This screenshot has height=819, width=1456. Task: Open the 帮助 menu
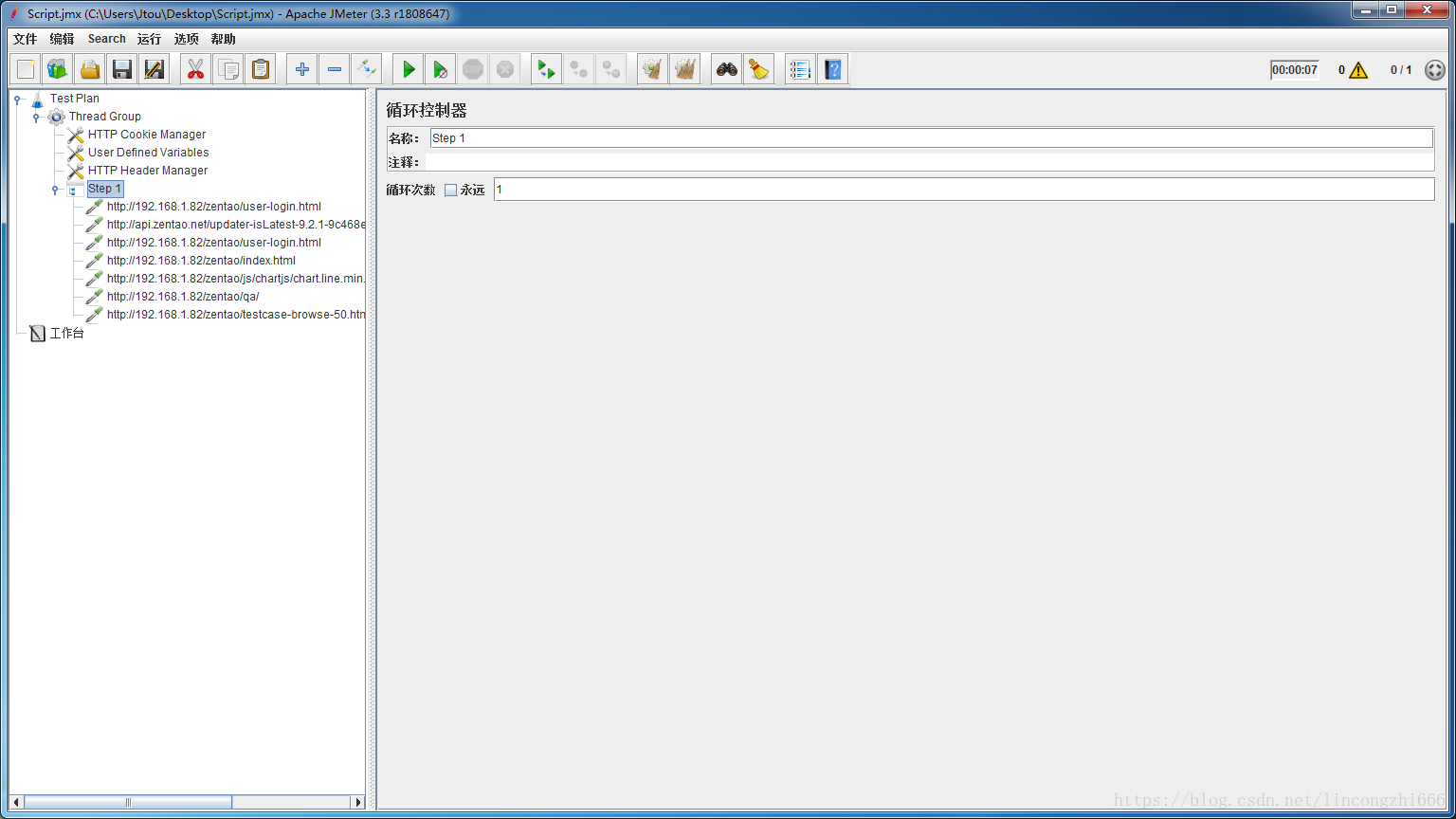click(x=224, y=39)
